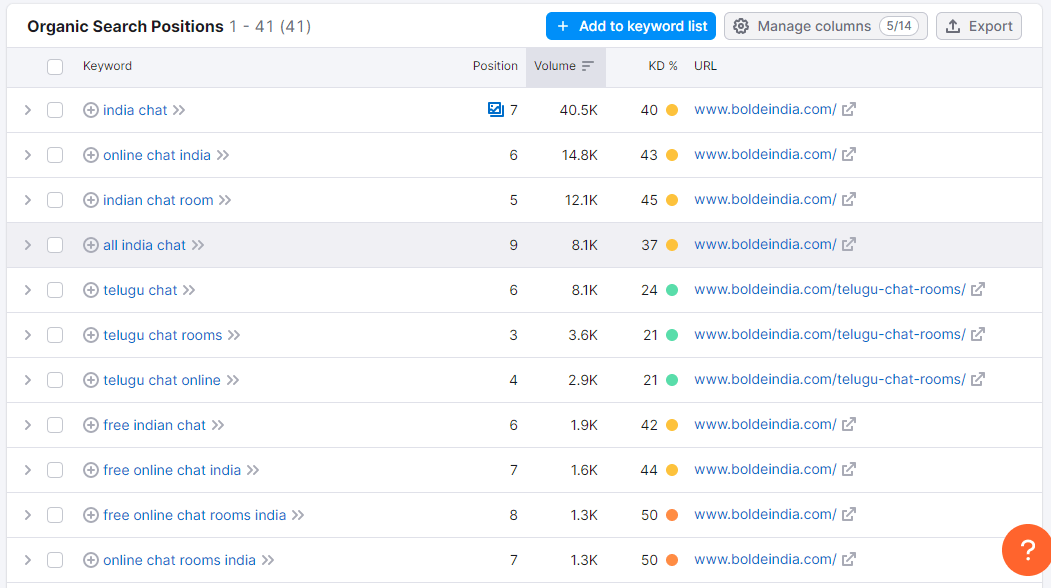Check the select-all checkbox in the header
The width and height of the screenshot is (1051, 588).
[x=55, y=65]
